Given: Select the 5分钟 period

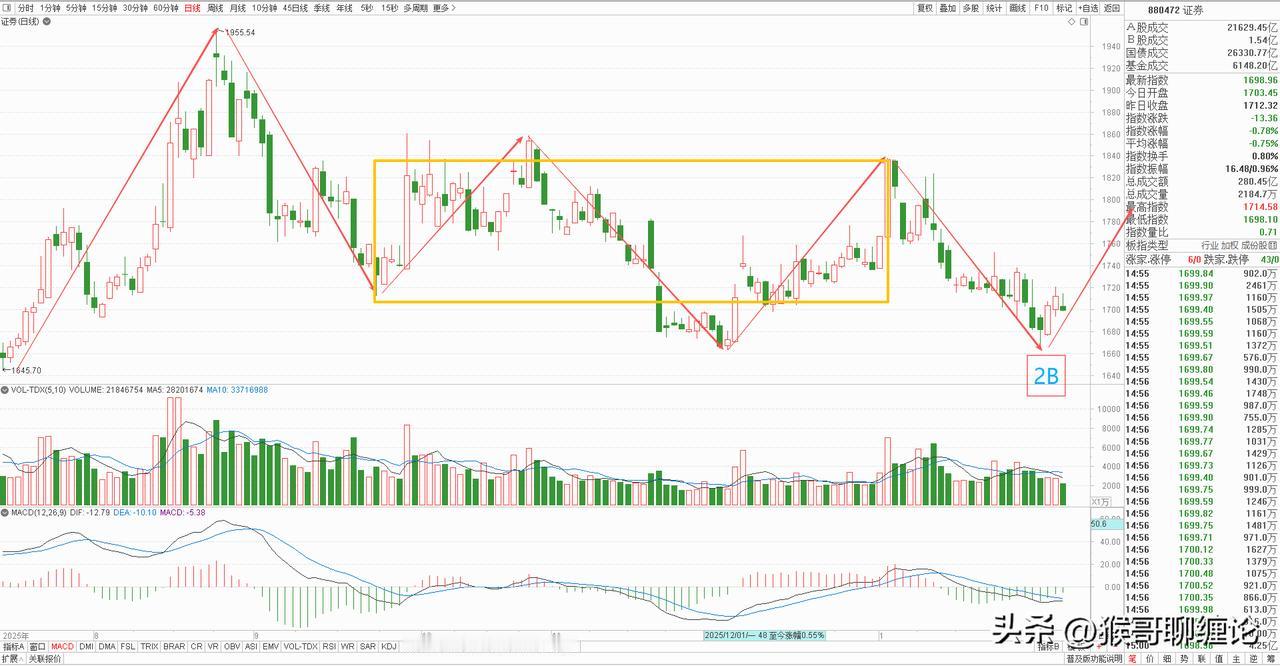Looking at the screenshot, I should coord(77,7).
